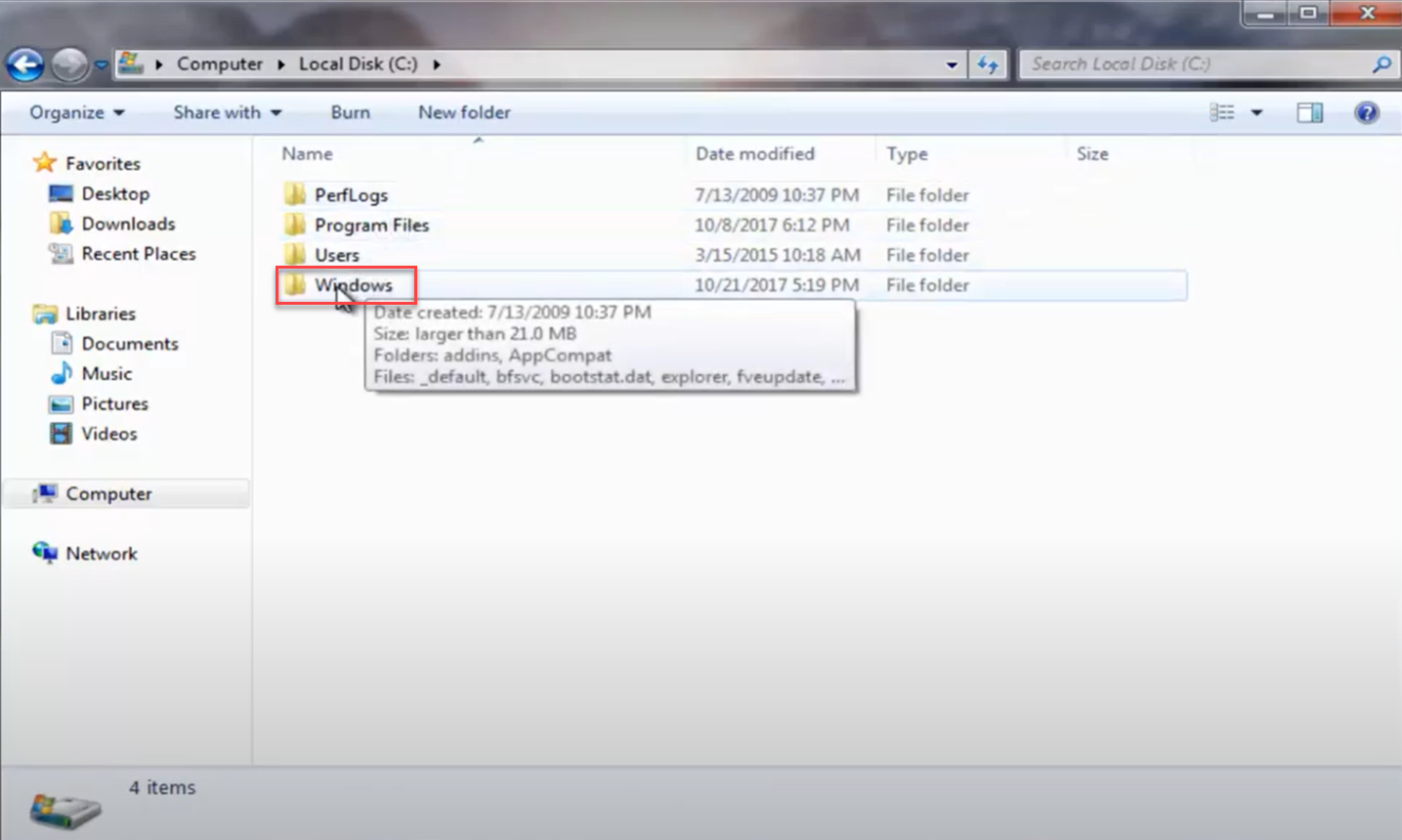Click the Videos filmstrip icon
The width and height of the screenshot is (1402, 840).
(62, 434)
